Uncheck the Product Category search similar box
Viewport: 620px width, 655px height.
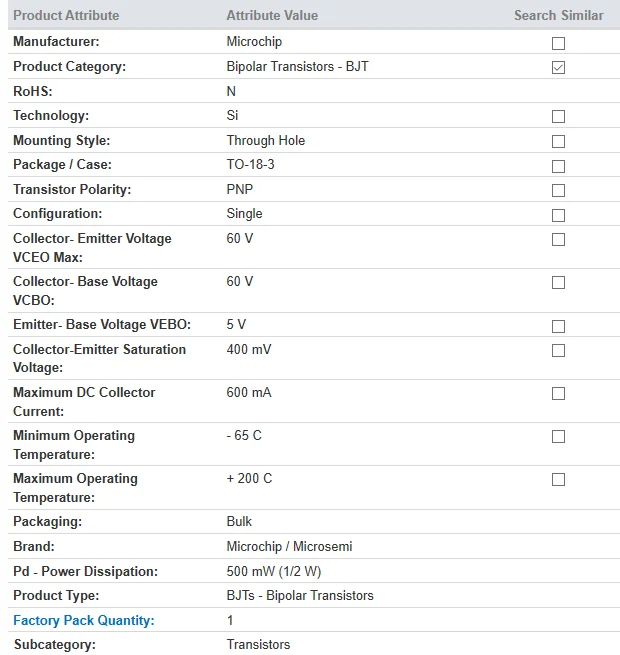[x=558, y=67]
